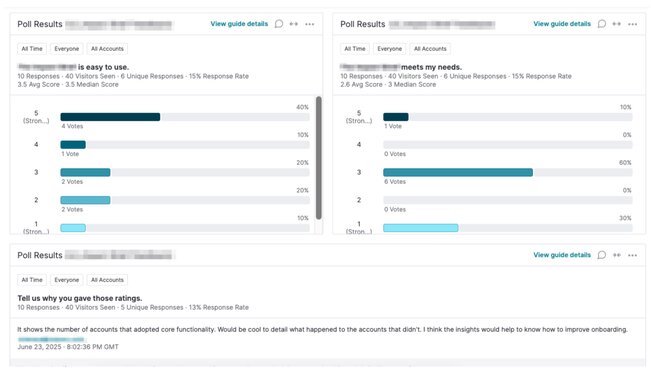The height and width of the screenshot is (372, 651).
Task: Open comment icon on meets my needs poll
Action: click(x=602, y=24)
